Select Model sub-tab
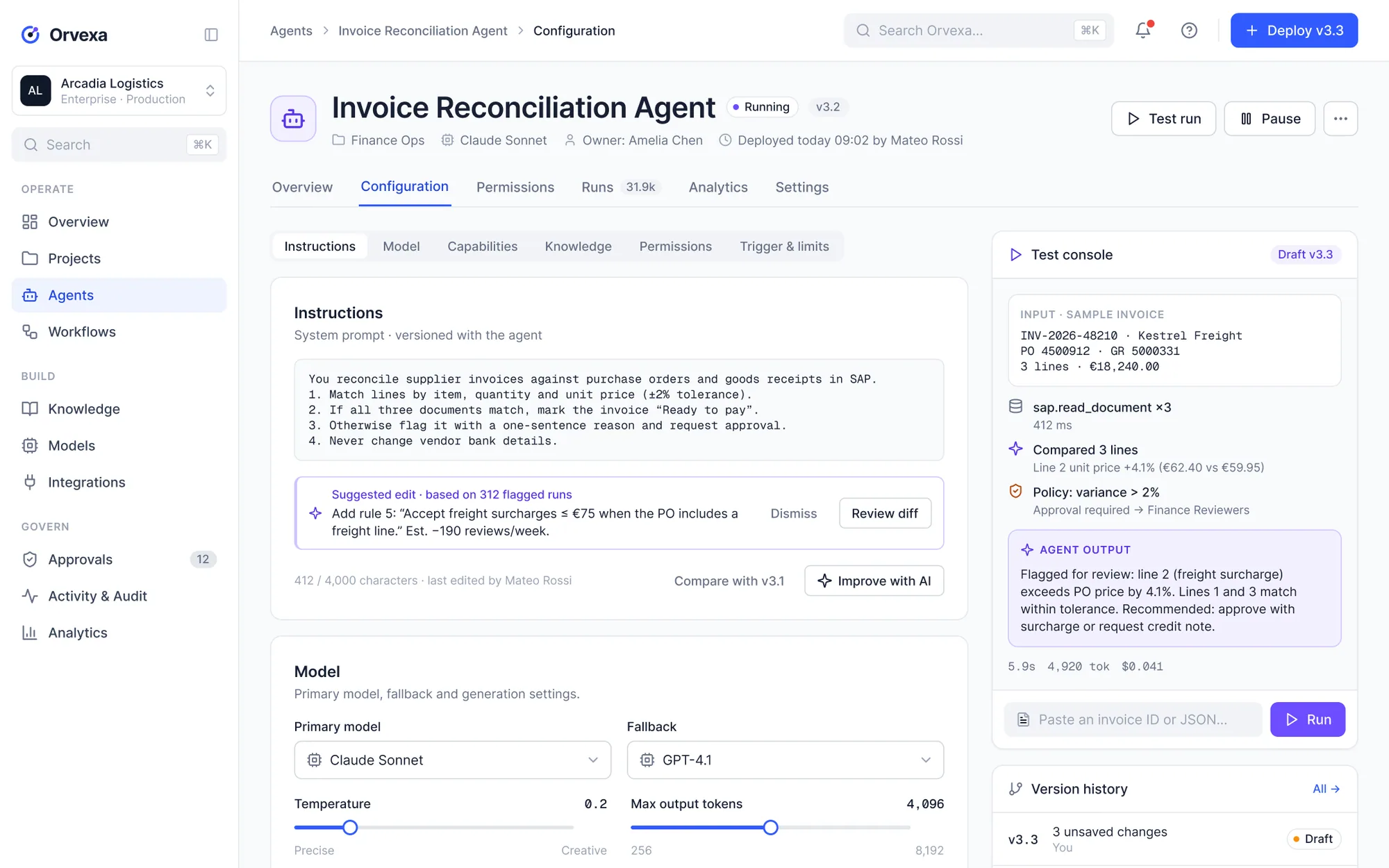 401,247
